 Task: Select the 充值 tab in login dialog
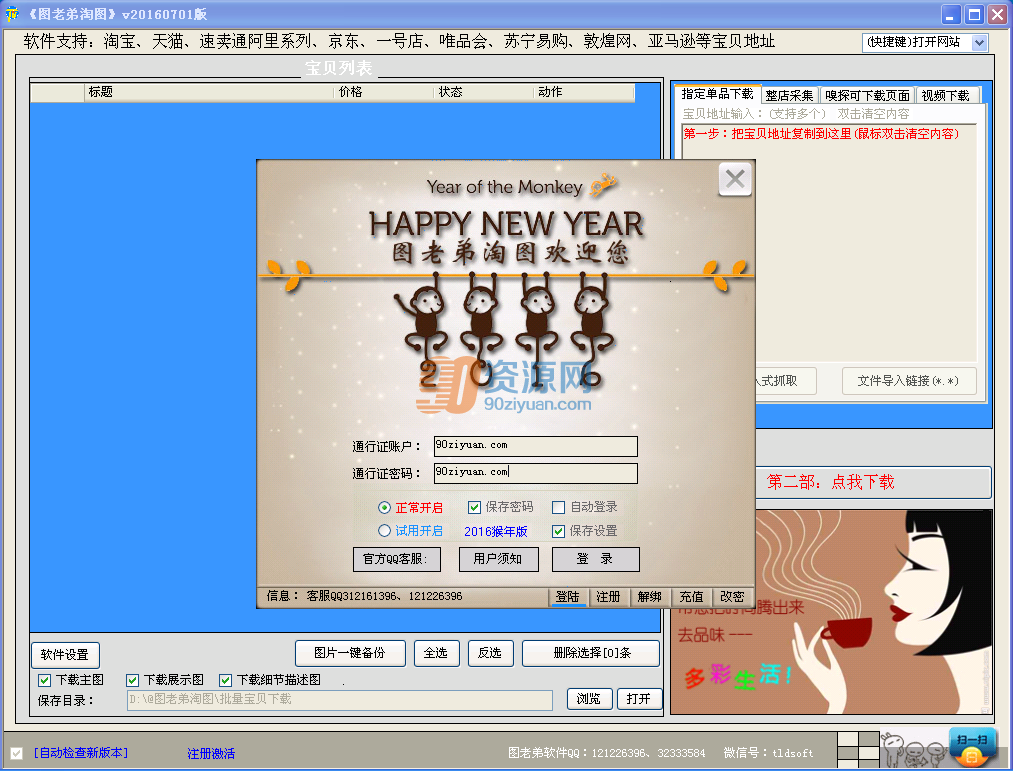tap(691, 597)
